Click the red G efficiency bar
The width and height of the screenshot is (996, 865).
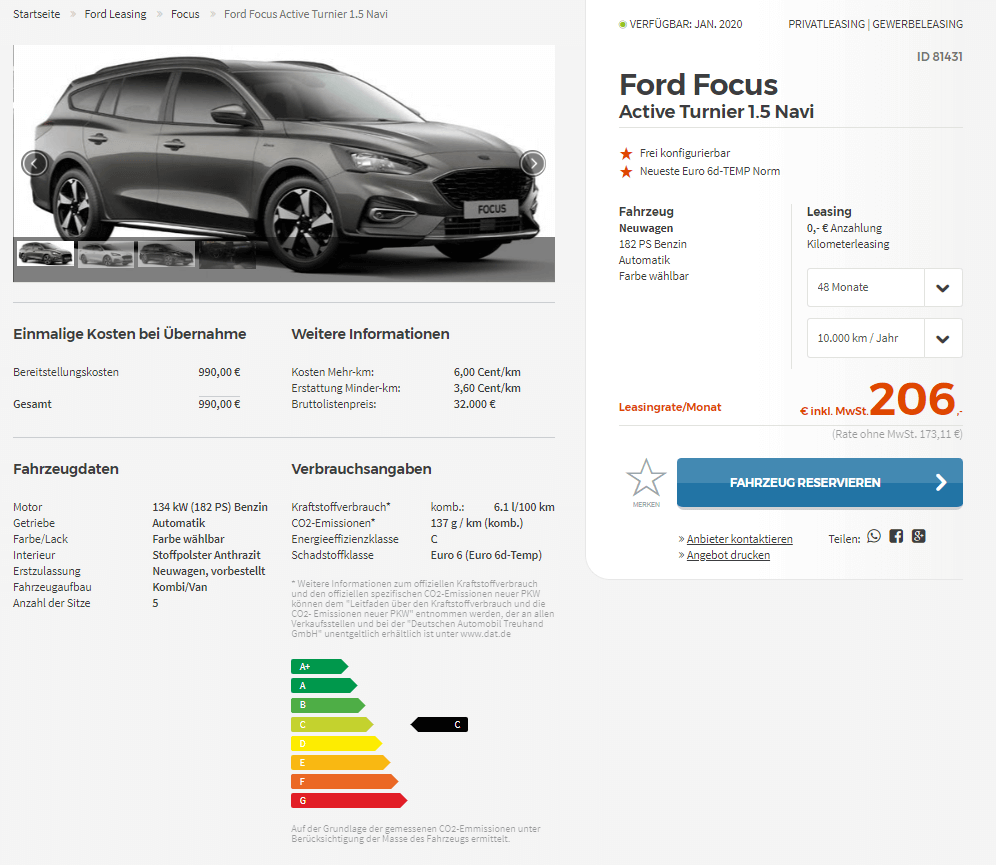point(349,801)
